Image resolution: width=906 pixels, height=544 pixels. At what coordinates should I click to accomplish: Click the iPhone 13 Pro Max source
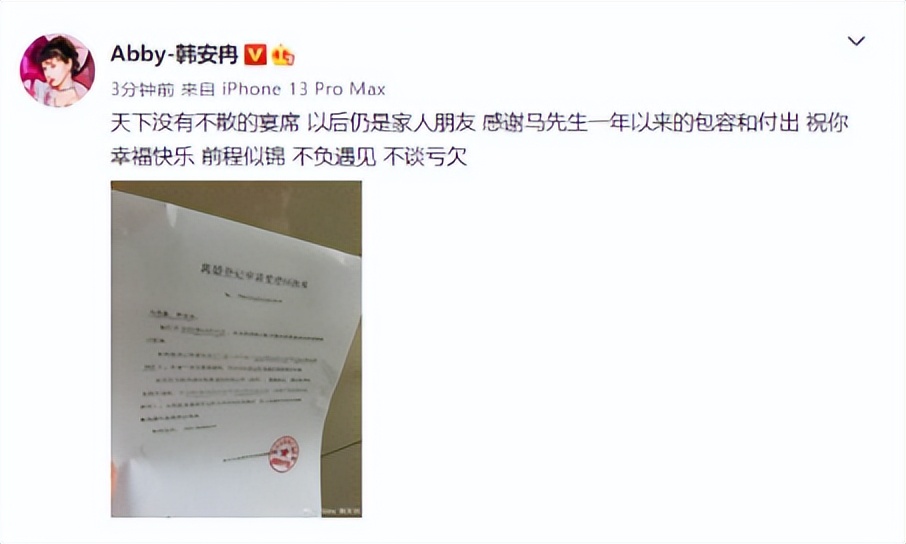click(304, 89)
